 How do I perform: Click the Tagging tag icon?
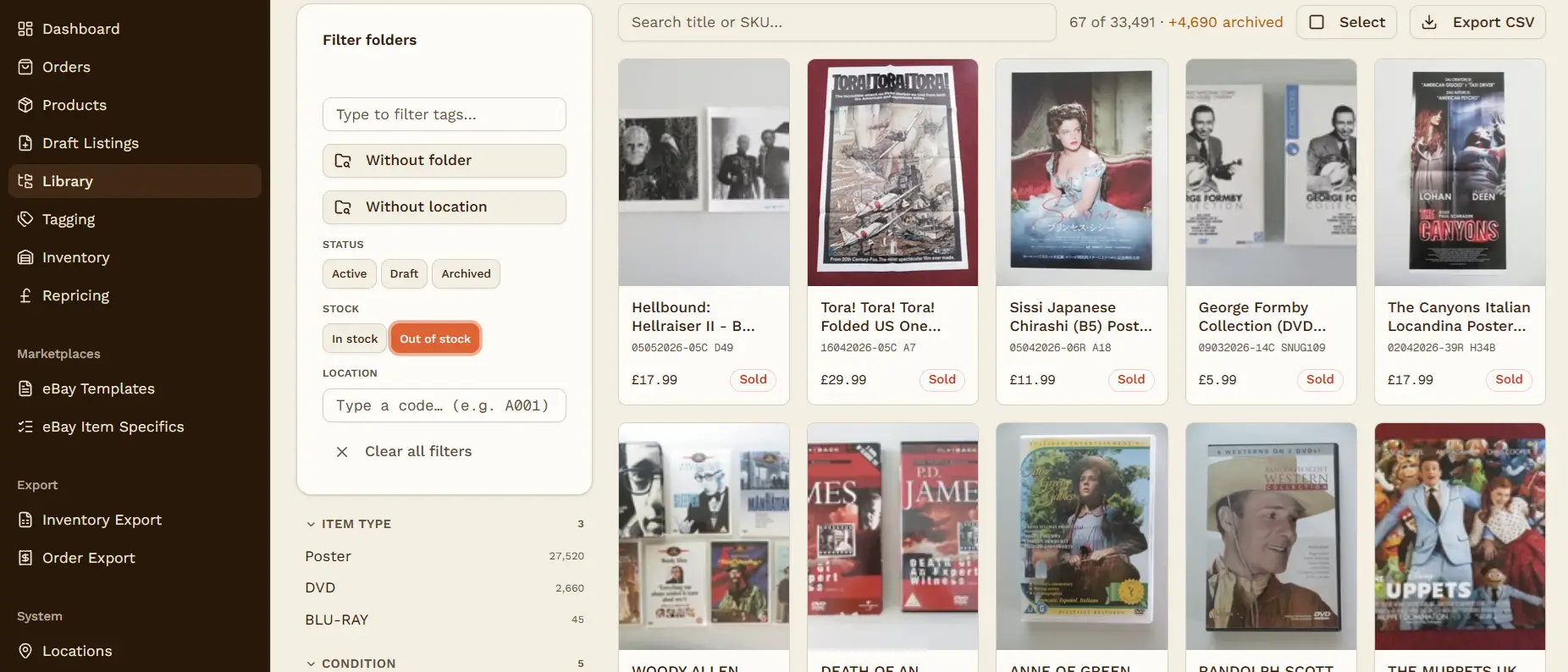[x=25, y=219]
